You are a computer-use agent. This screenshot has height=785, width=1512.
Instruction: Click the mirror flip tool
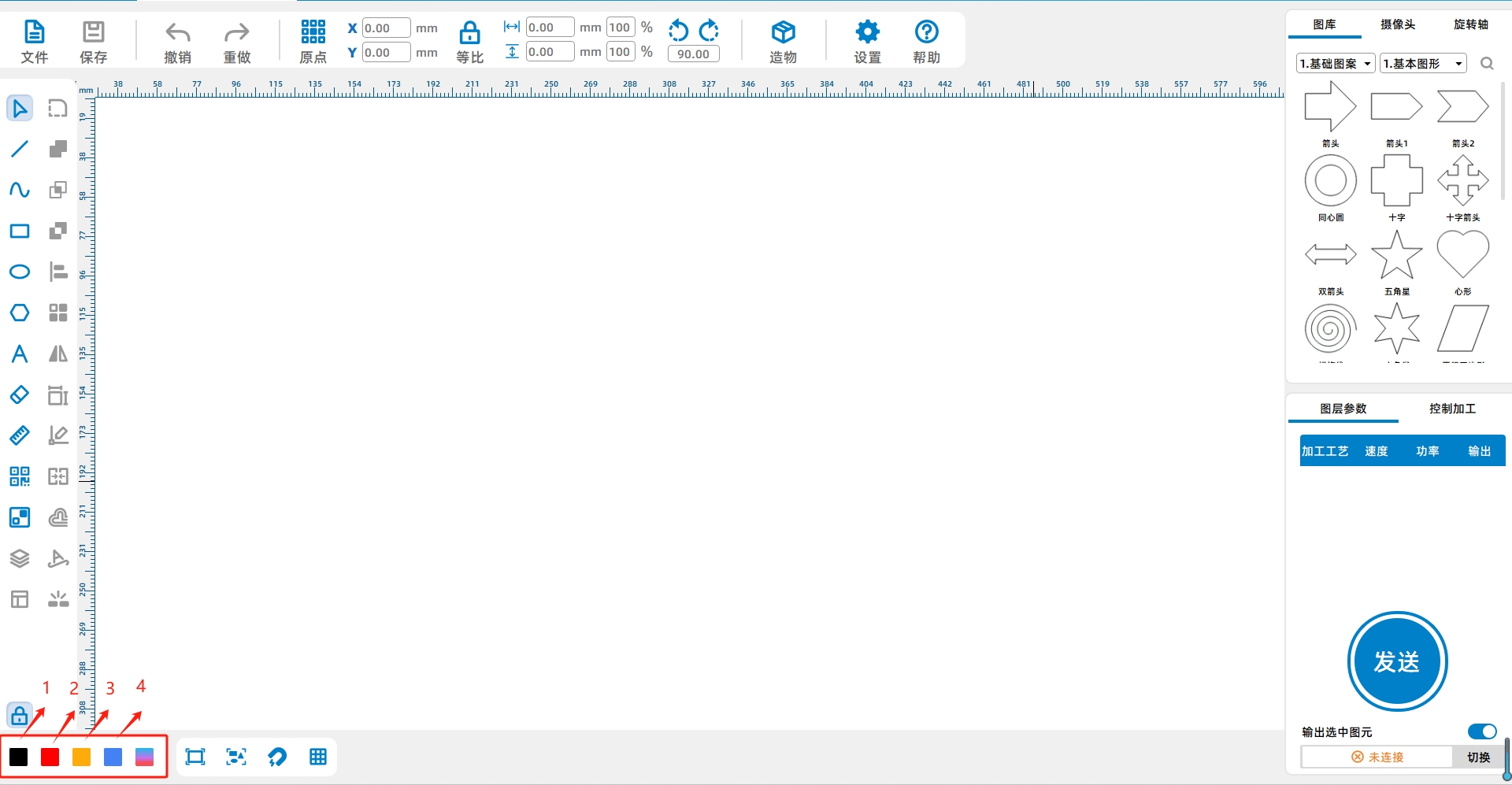pos(58,354)
